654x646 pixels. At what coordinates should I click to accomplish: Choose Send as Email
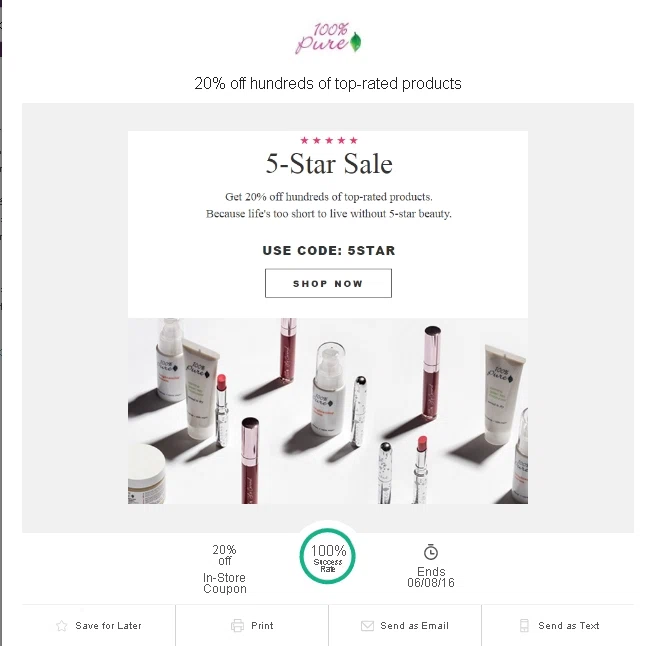[405, 626]
